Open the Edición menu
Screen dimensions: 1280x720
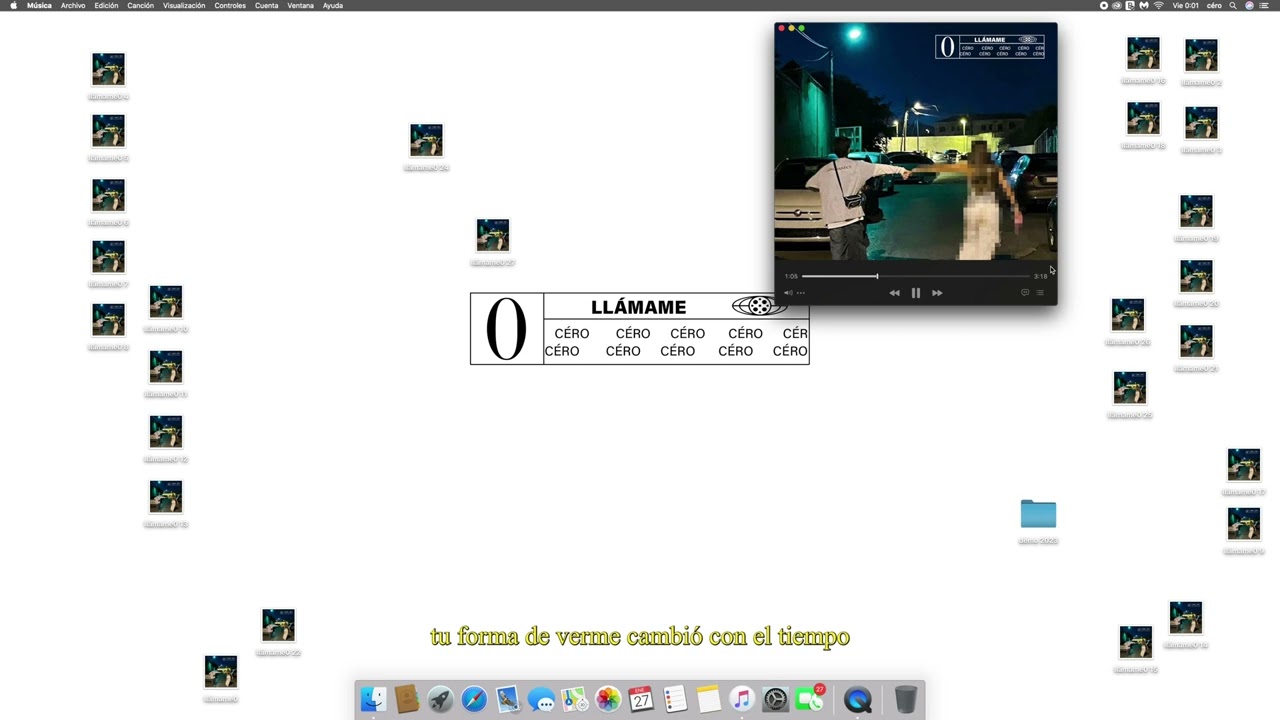coord(106,5)
